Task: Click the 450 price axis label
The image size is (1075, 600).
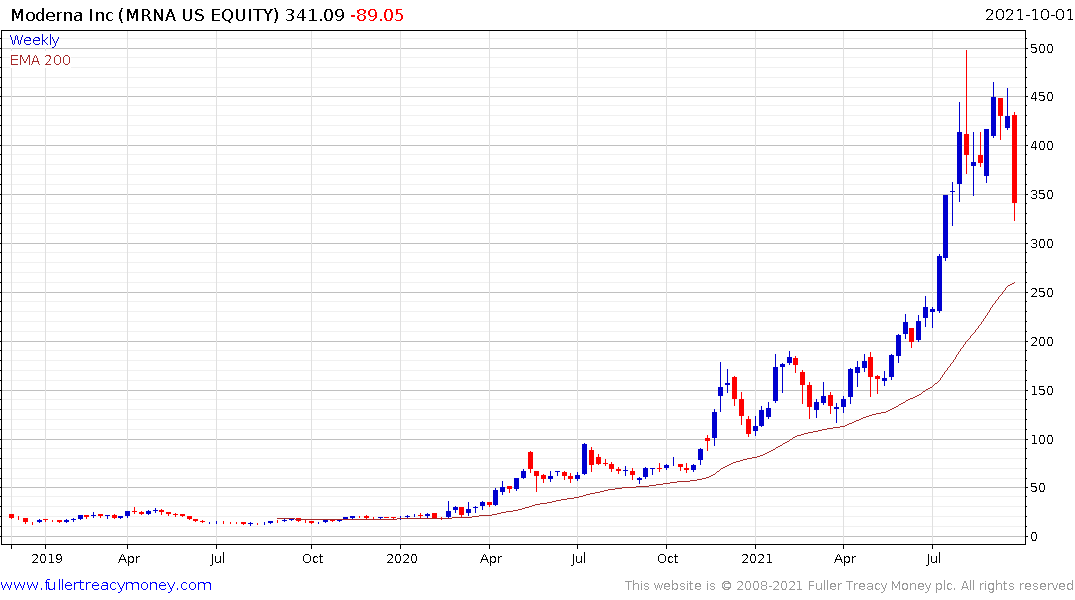Action: [1042, 97]
